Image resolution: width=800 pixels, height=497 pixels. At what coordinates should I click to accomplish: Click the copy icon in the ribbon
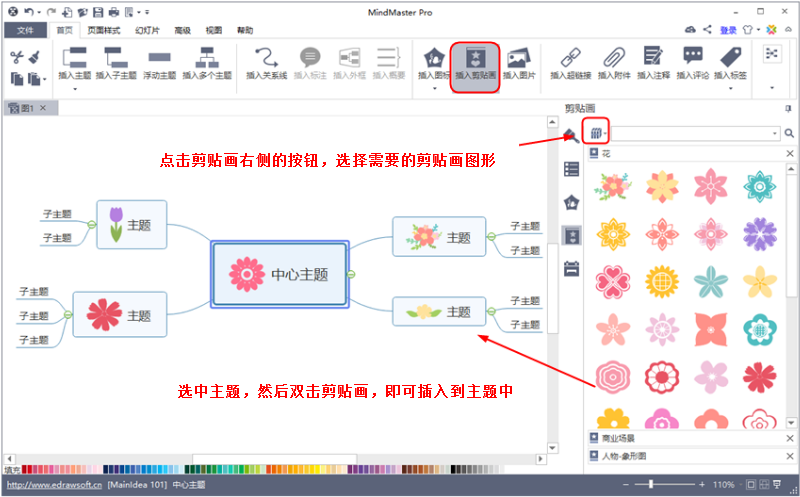[x=17, y=79]
